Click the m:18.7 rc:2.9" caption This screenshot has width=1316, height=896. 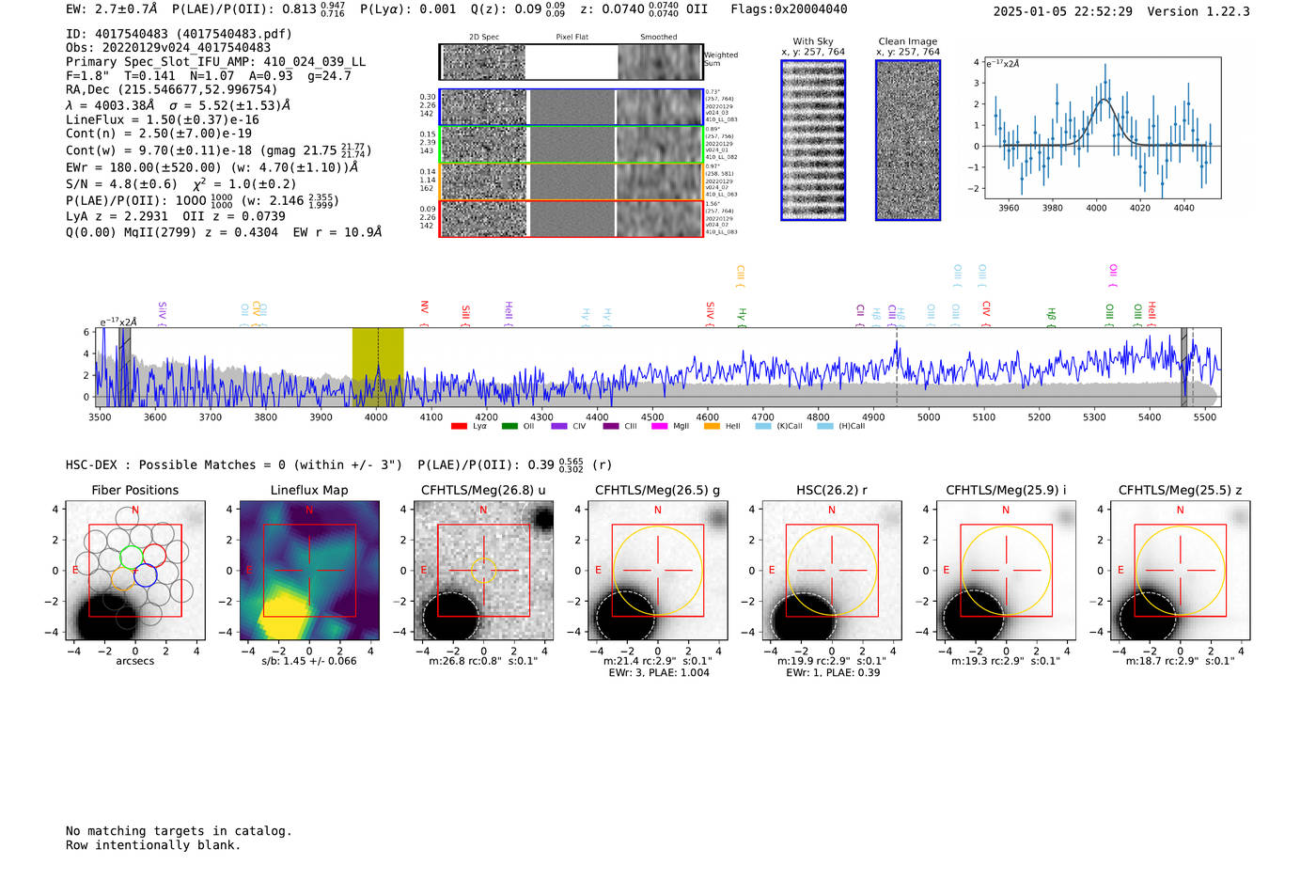(1180, 661)
